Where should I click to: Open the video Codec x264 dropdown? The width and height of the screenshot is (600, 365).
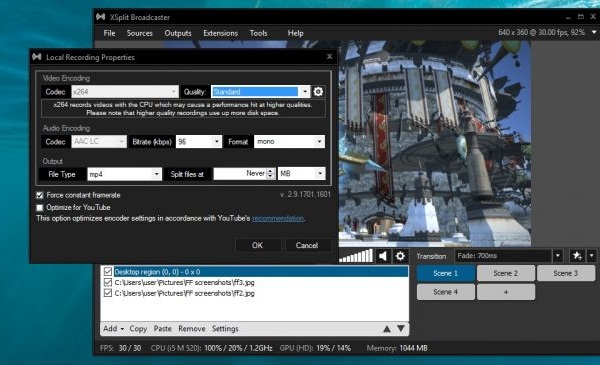coord(125,91)
